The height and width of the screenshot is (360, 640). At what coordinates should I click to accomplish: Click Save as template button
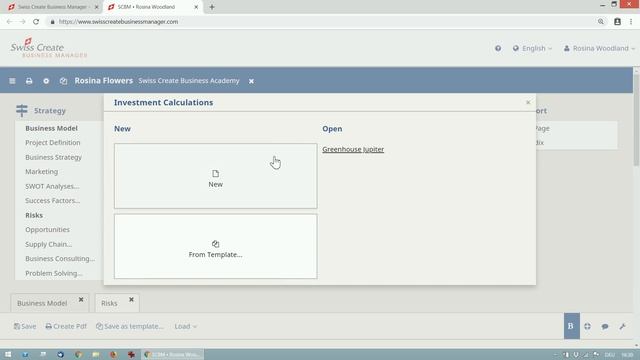tap(129, 326)
